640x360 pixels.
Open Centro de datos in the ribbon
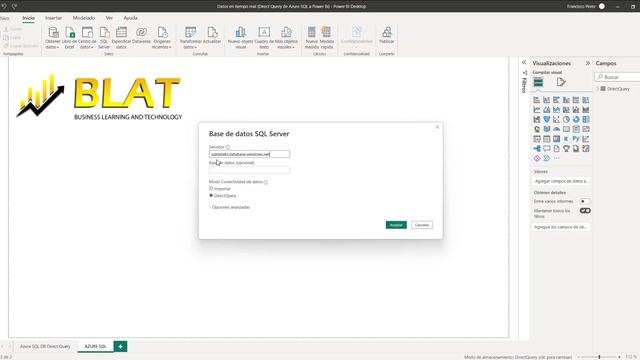[87, 38]
